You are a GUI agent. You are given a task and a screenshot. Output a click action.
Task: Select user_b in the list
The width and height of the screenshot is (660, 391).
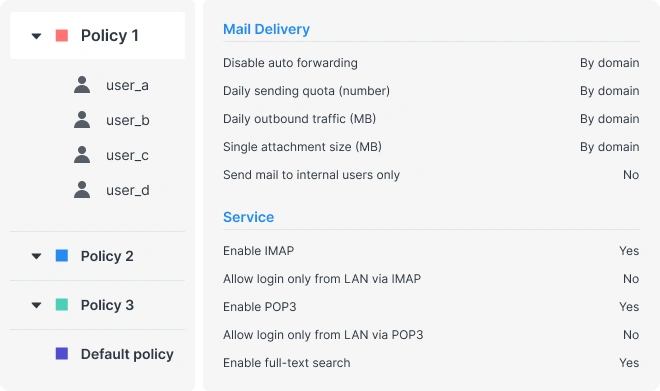click(128, 120)
